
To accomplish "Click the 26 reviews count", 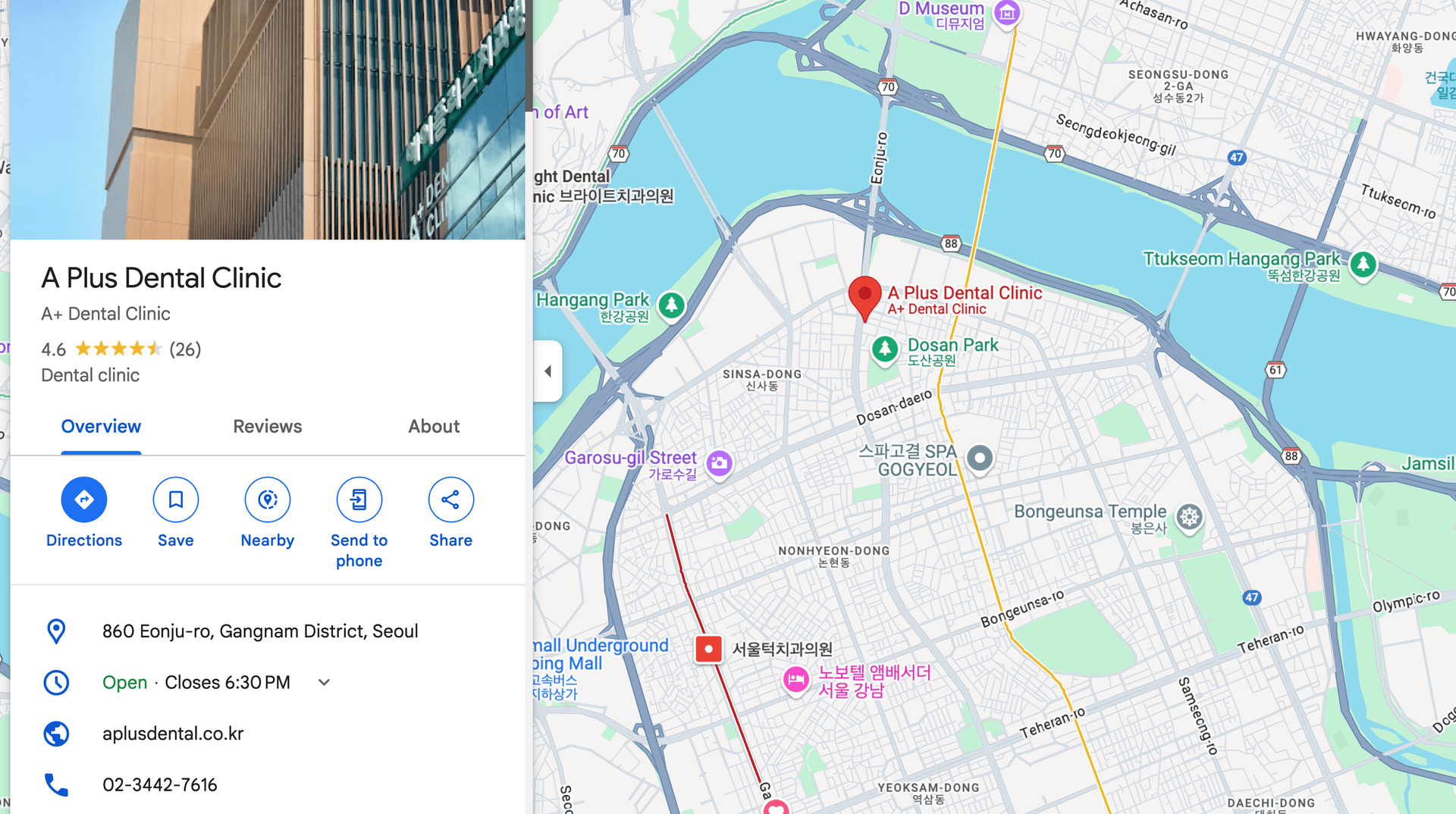I will pyautogui.click(x=185, y=349).
